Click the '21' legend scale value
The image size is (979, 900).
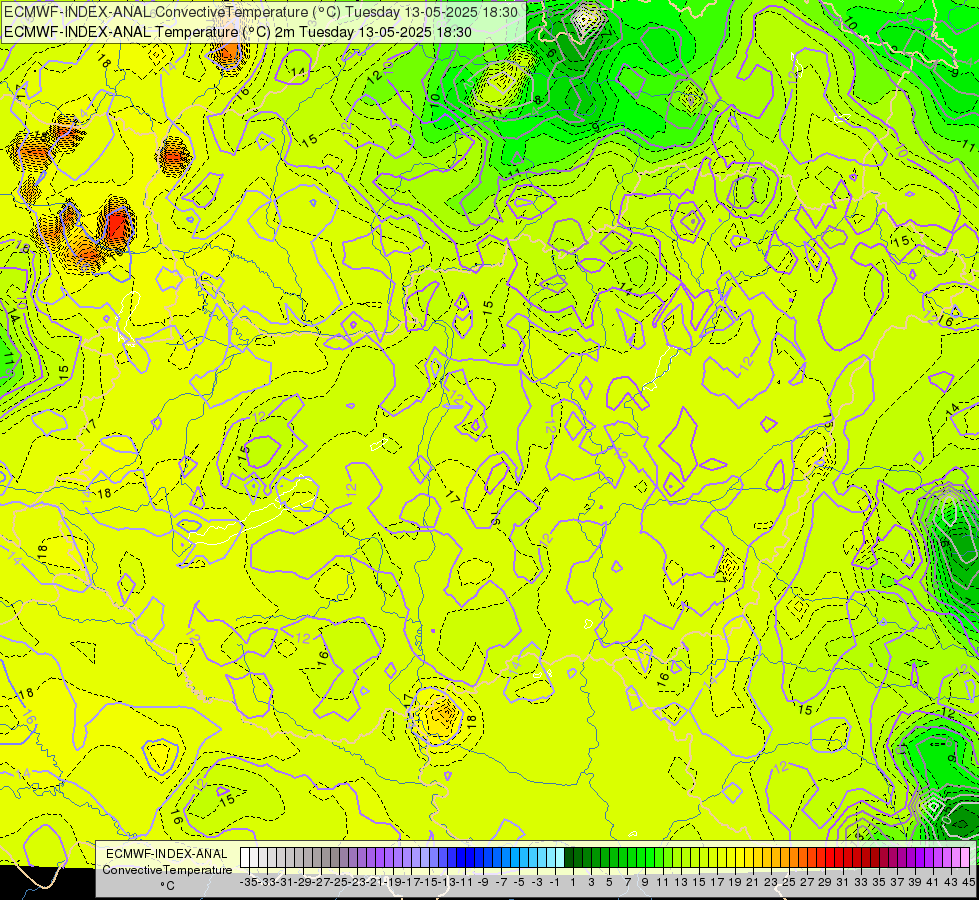752,882
